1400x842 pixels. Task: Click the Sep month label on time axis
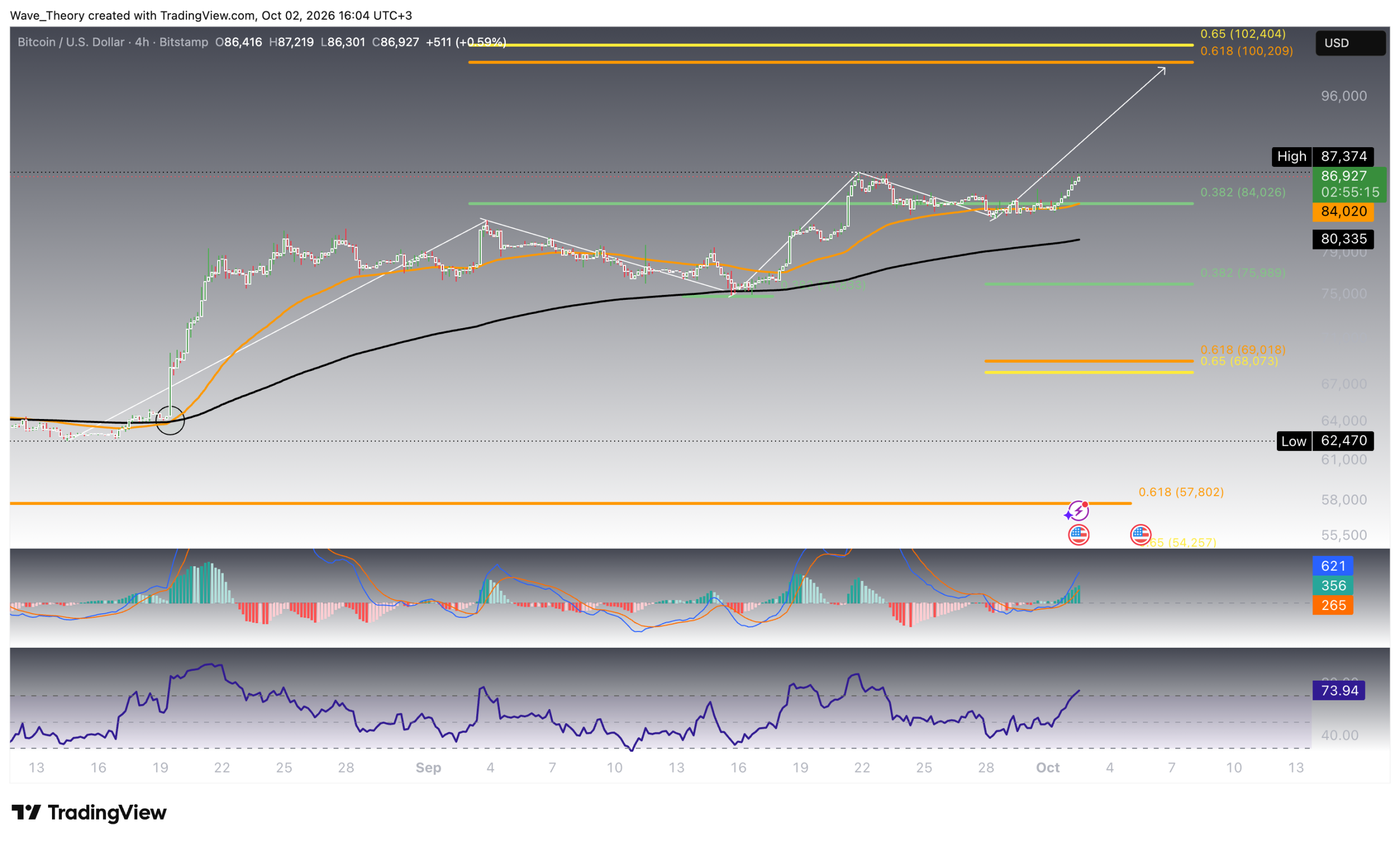click(428, 768)
